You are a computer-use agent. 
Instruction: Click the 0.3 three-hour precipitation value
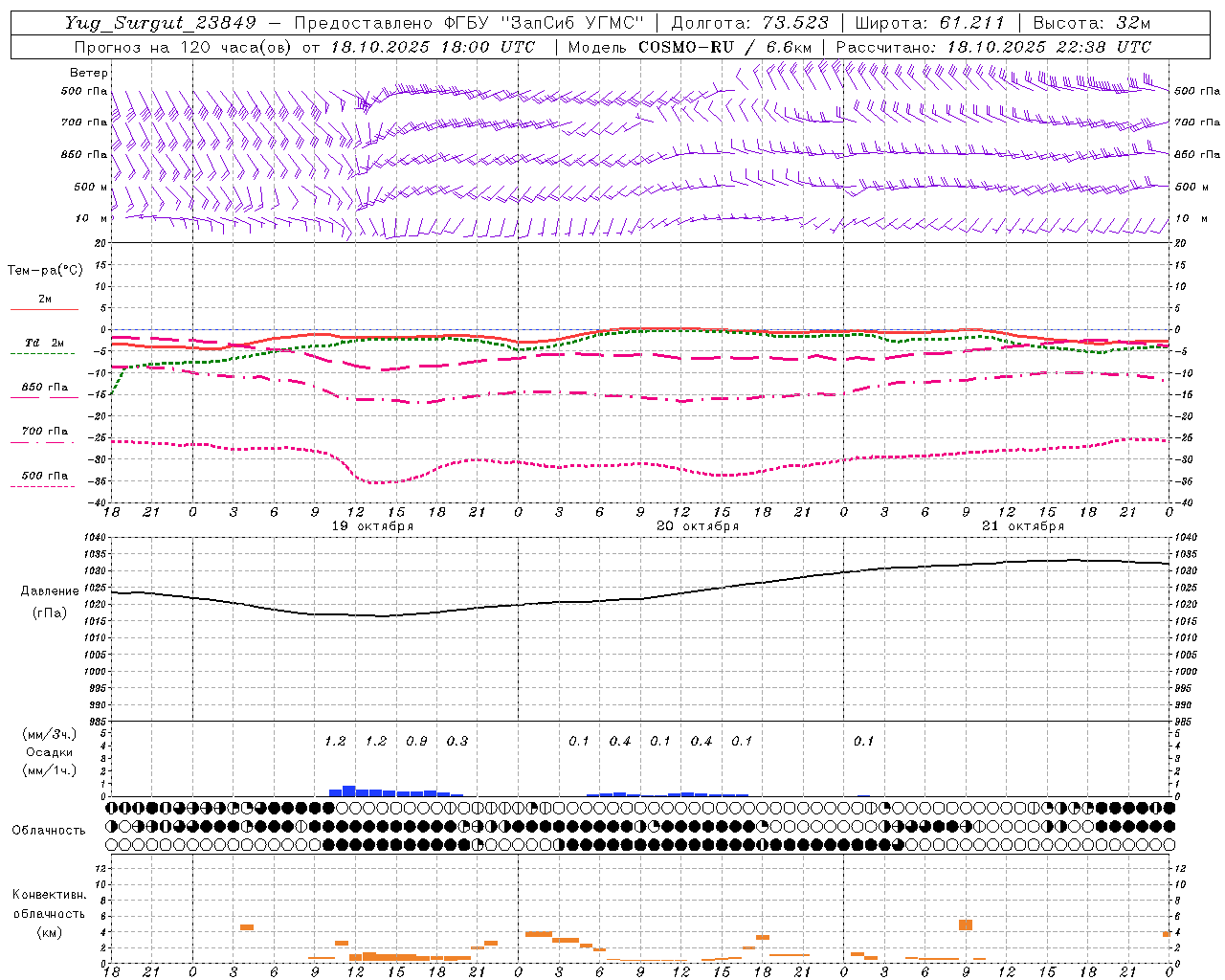[x=457, y=741]
